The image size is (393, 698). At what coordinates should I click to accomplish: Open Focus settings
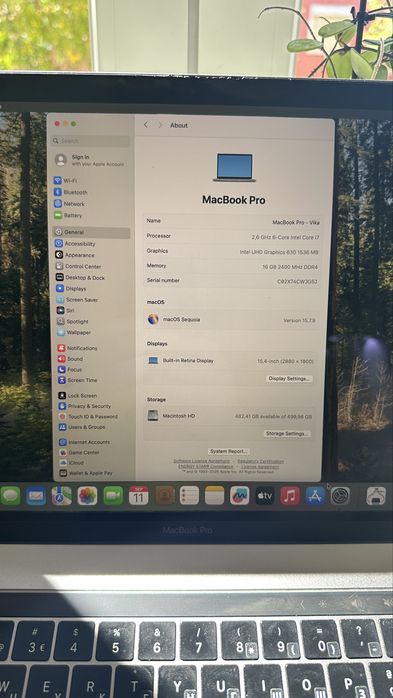(x=69, y=369)
